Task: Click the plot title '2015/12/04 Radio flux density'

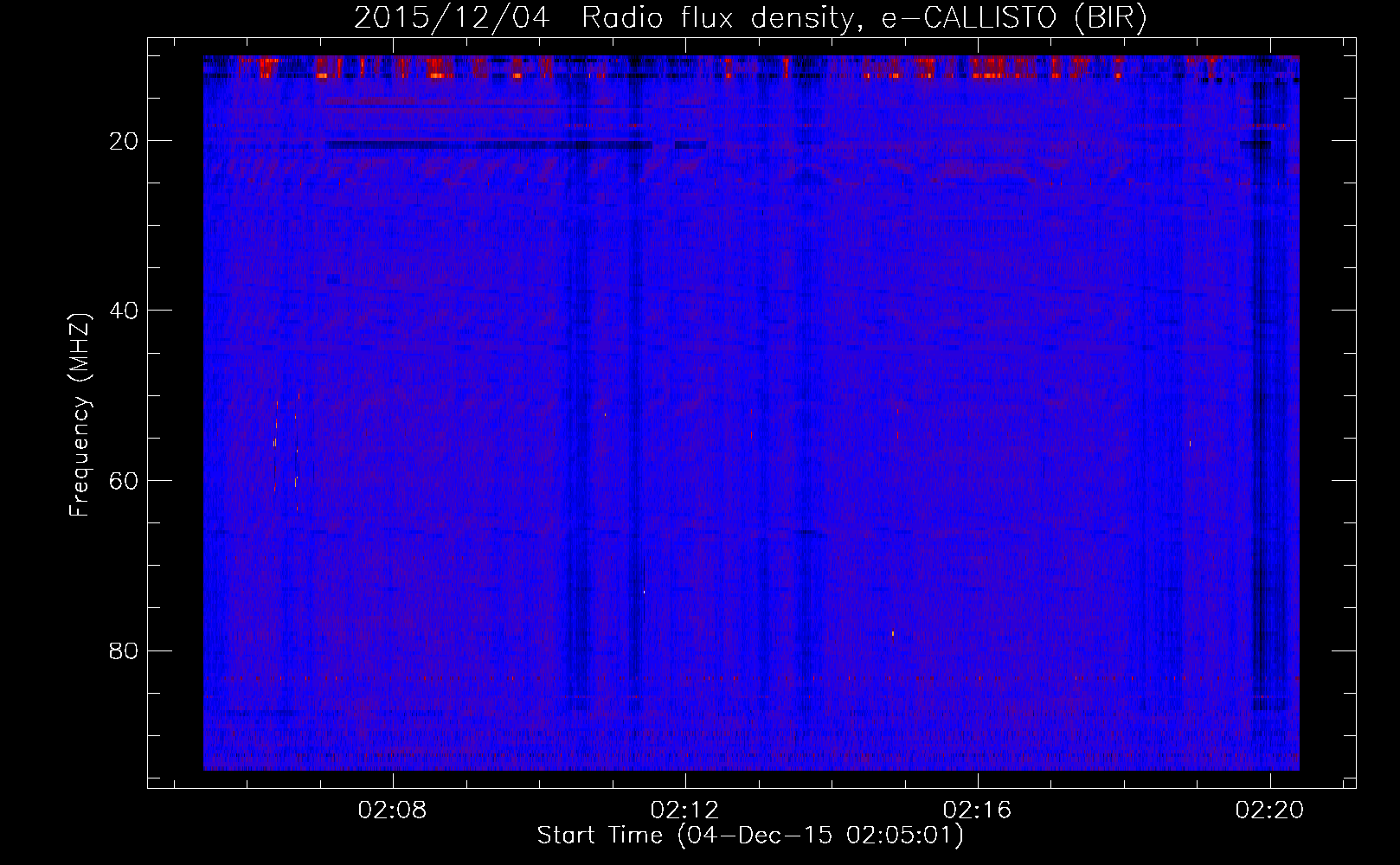Action: click(750, 18)
